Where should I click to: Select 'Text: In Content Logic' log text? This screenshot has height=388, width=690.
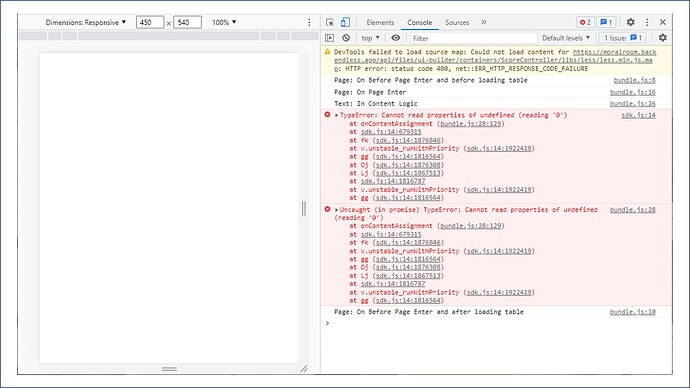pos(376,103)
